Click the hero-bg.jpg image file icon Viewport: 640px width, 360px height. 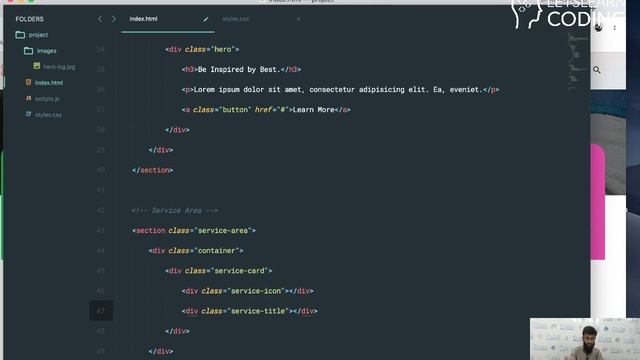(37, 66)
